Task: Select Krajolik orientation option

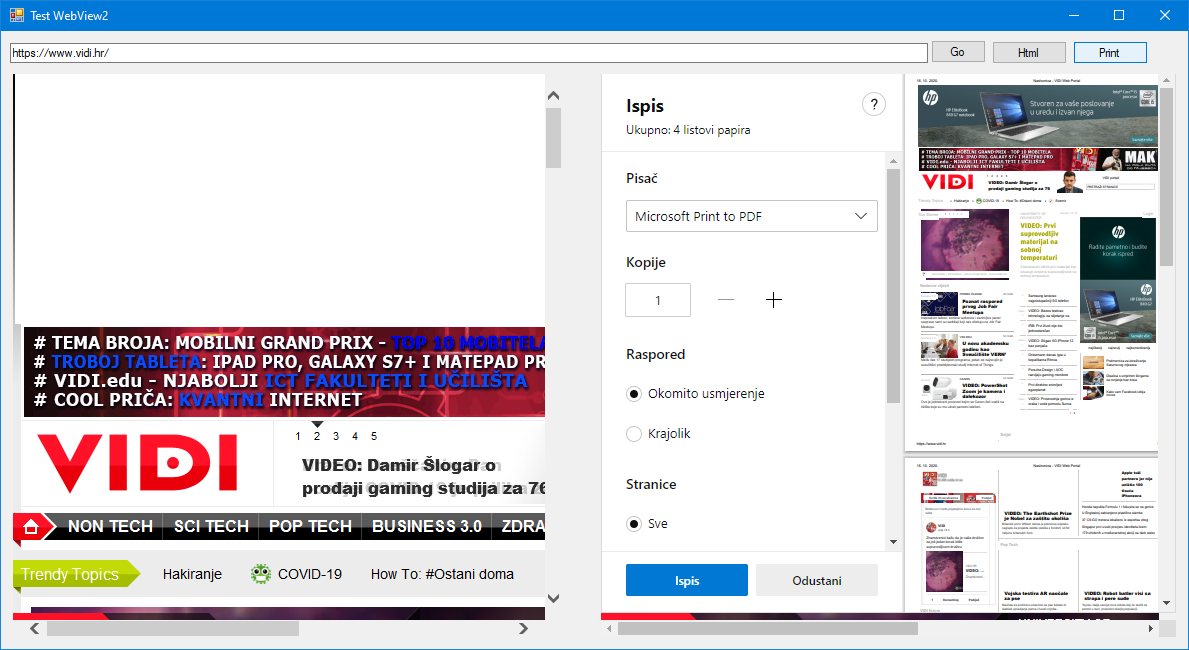Action: (x=634, y=434)
